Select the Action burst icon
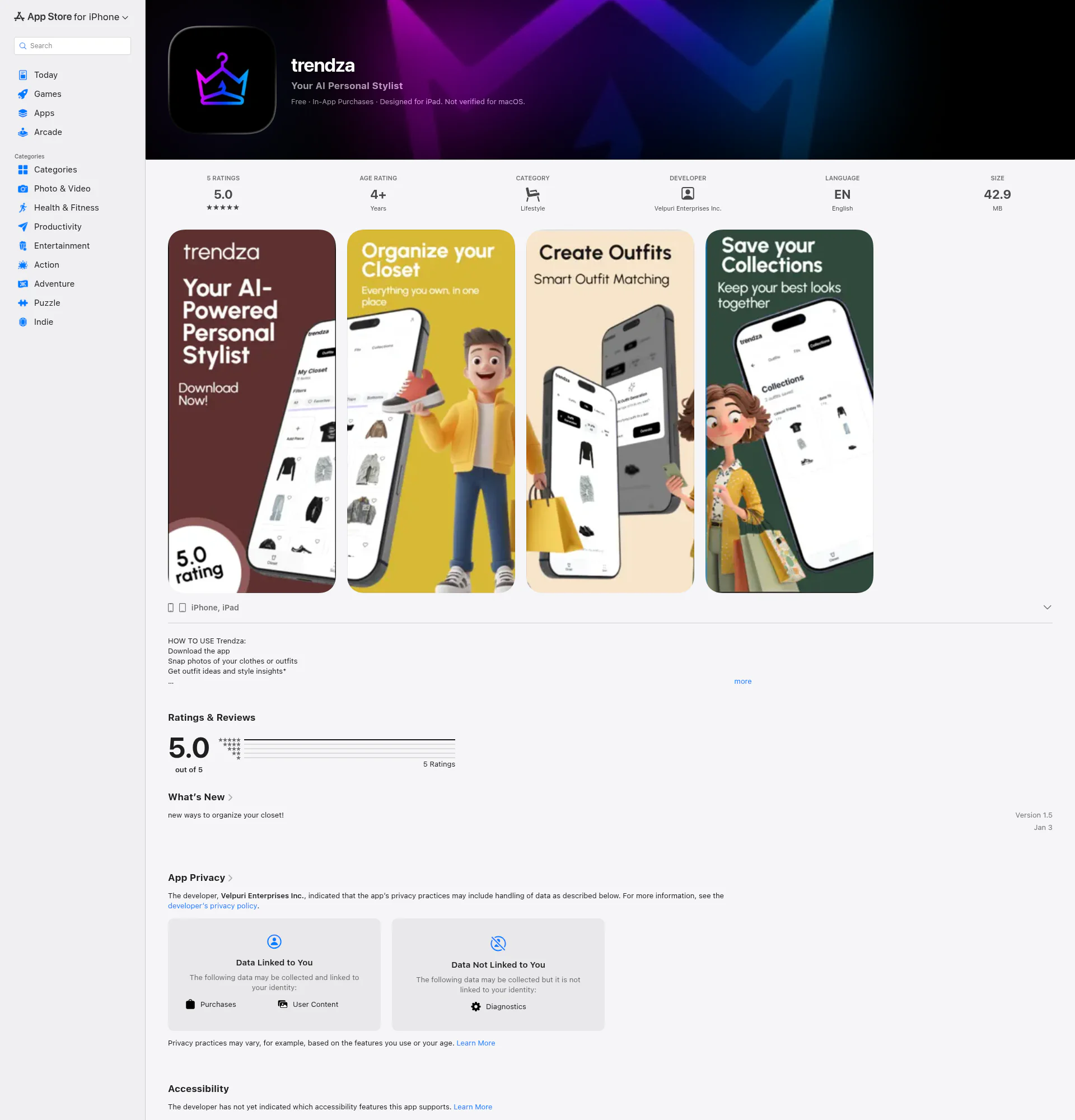1075x1120 pixels. click(23, 264)
